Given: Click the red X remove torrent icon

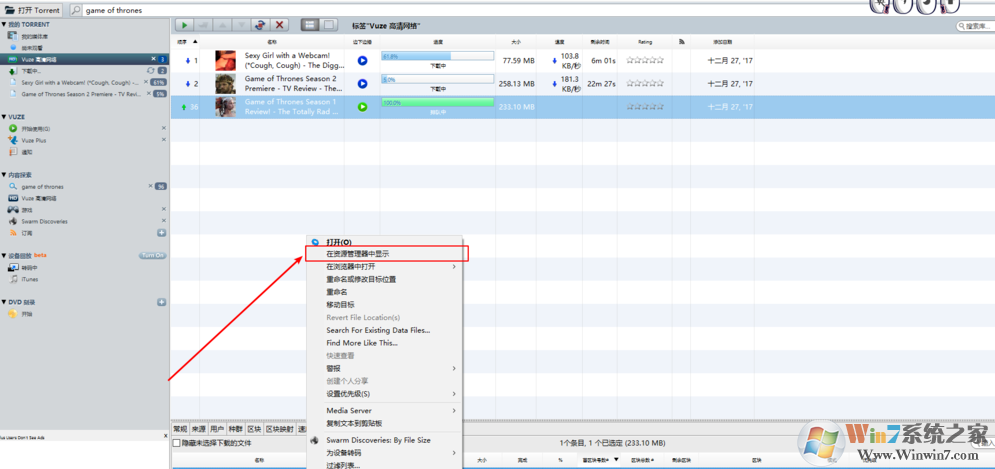Looking at the screenshot, I should [x=280, y=25].
